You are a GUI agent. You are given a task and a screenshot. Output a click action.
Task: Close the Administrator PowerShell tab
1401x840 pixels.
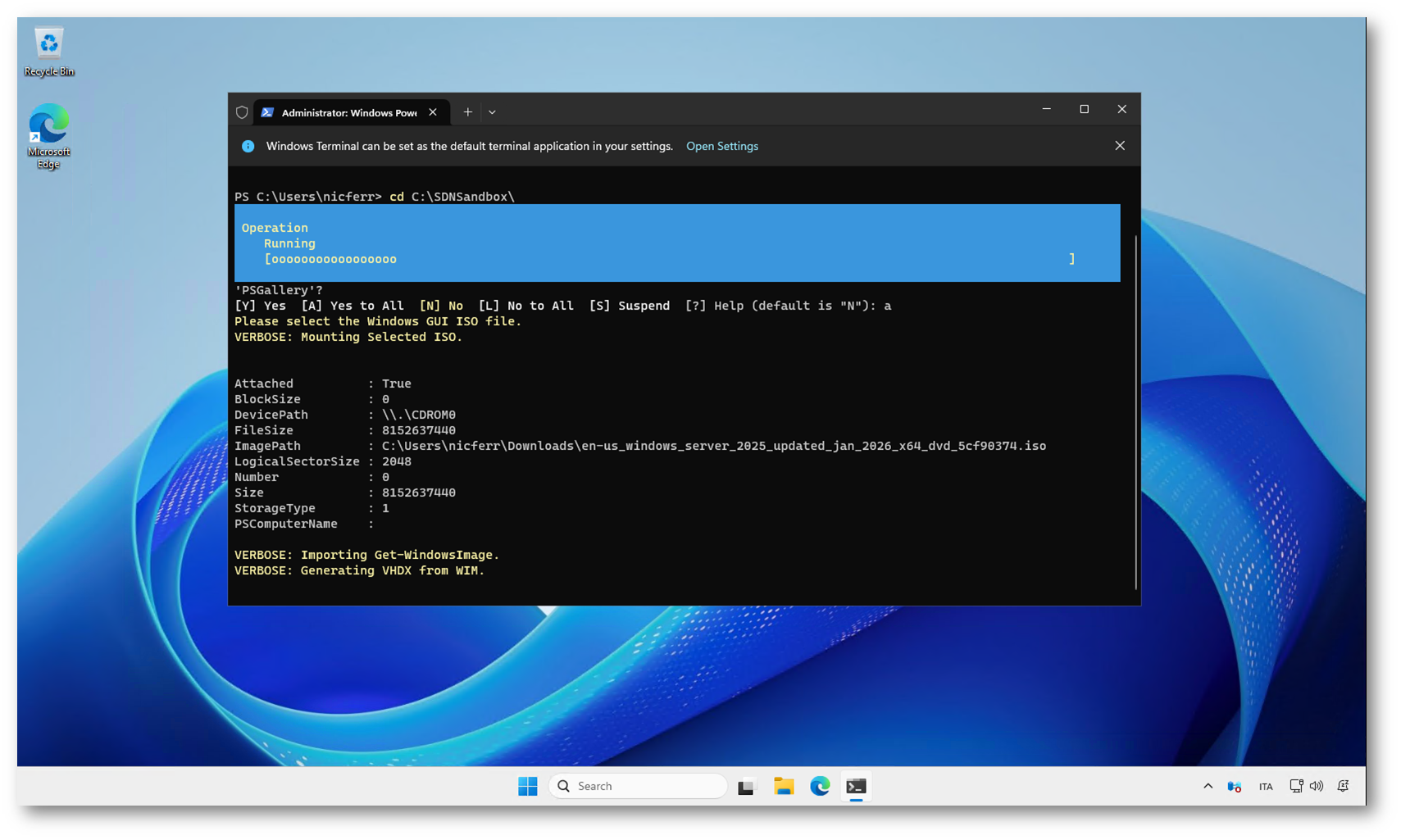point(433,112)
